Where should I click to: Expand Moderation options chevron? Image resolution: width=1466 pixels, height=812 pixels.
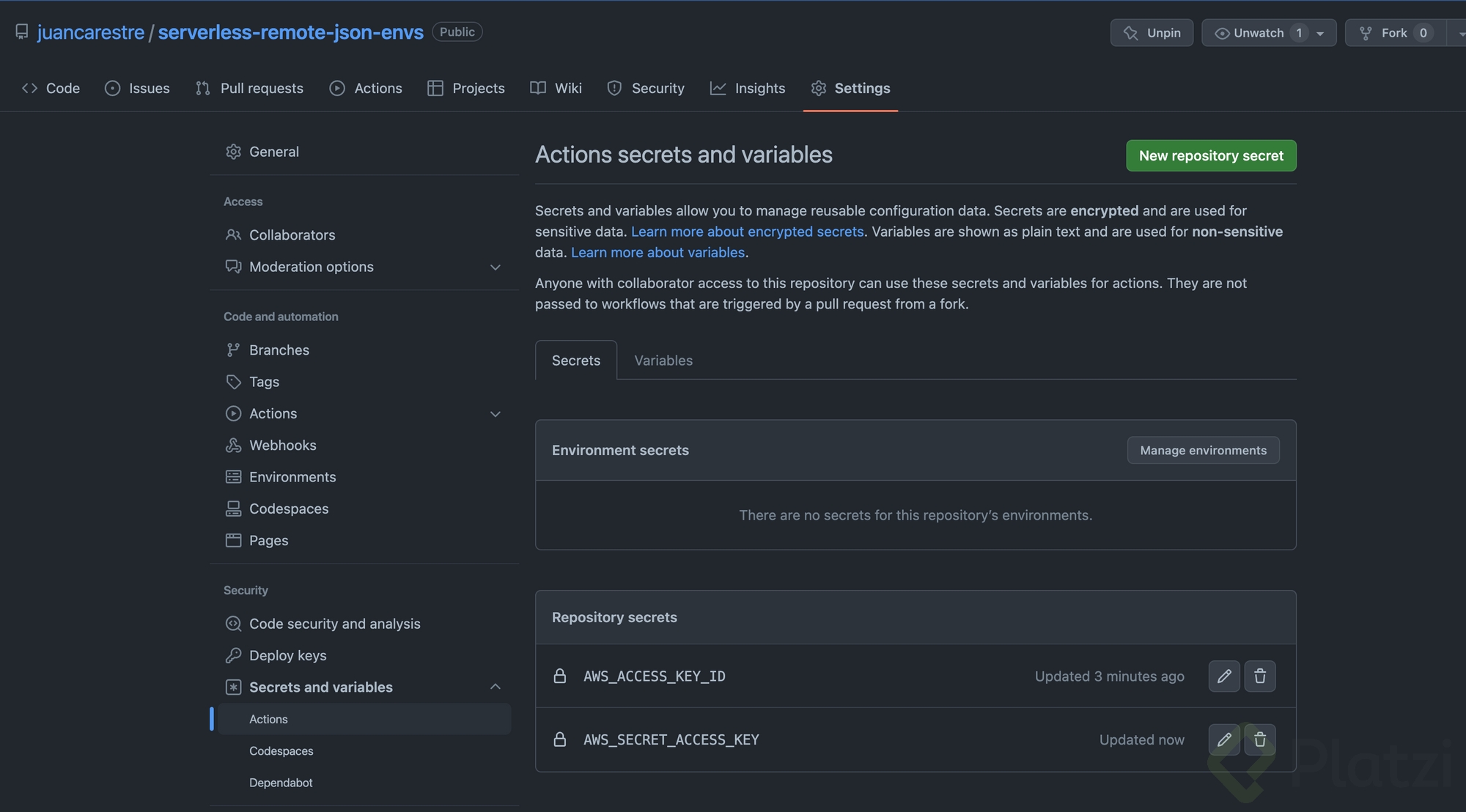click(496, 267)
